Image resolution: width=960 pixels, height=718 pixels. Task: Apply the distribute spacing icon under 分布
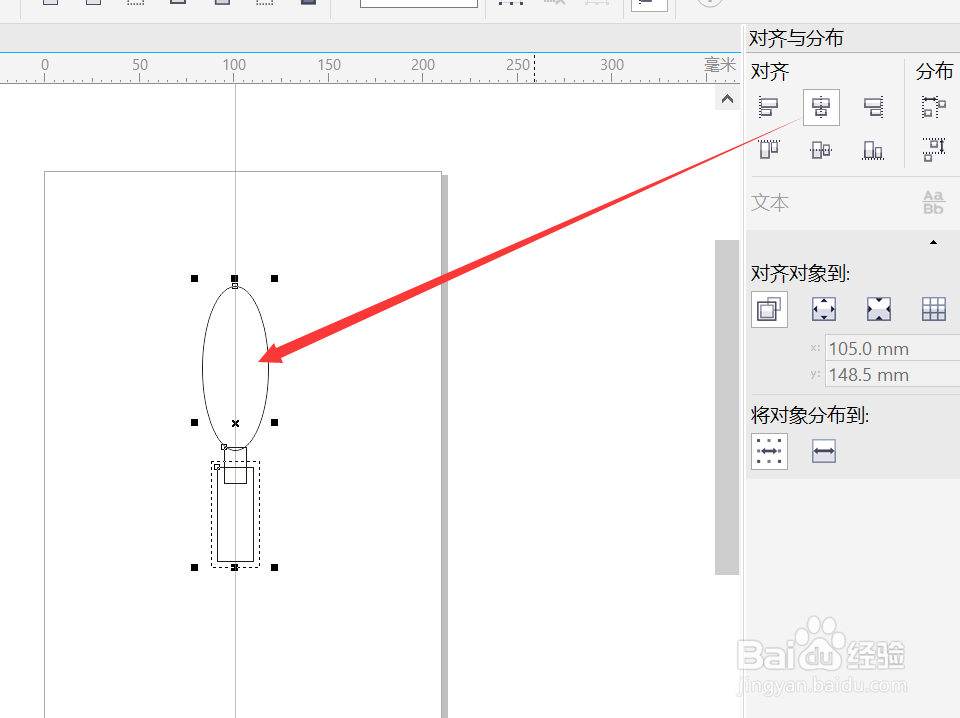932,151
